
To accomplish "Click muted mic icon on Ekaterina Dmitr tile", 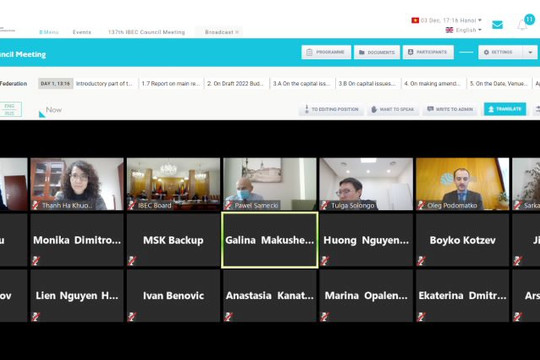I will point(421,316).
